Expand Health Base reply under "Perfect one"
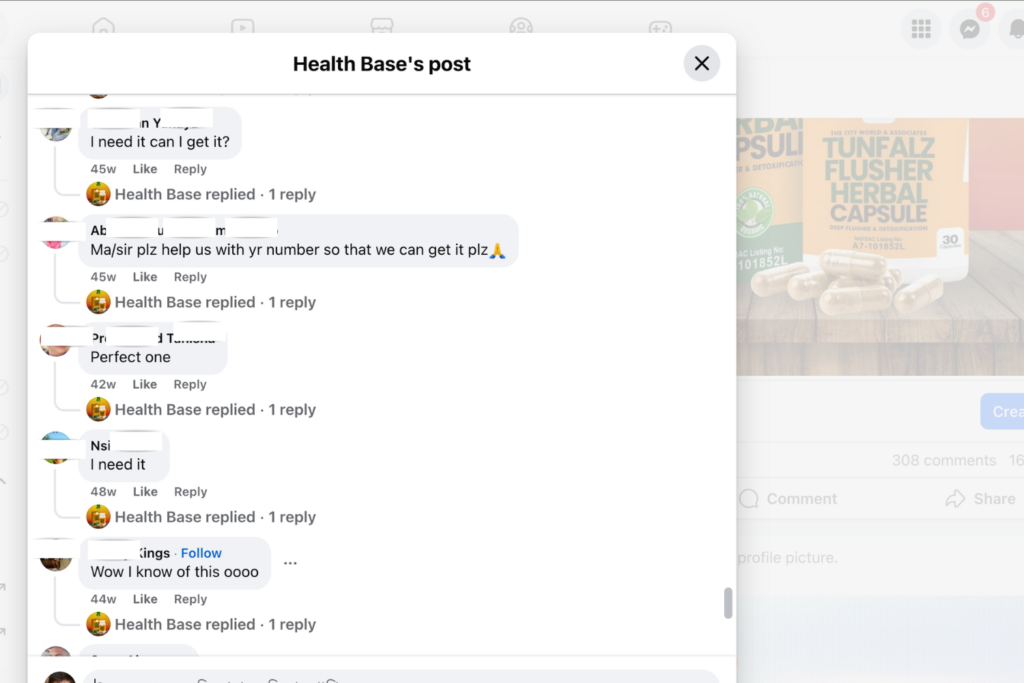 click(x=216, y=409)
